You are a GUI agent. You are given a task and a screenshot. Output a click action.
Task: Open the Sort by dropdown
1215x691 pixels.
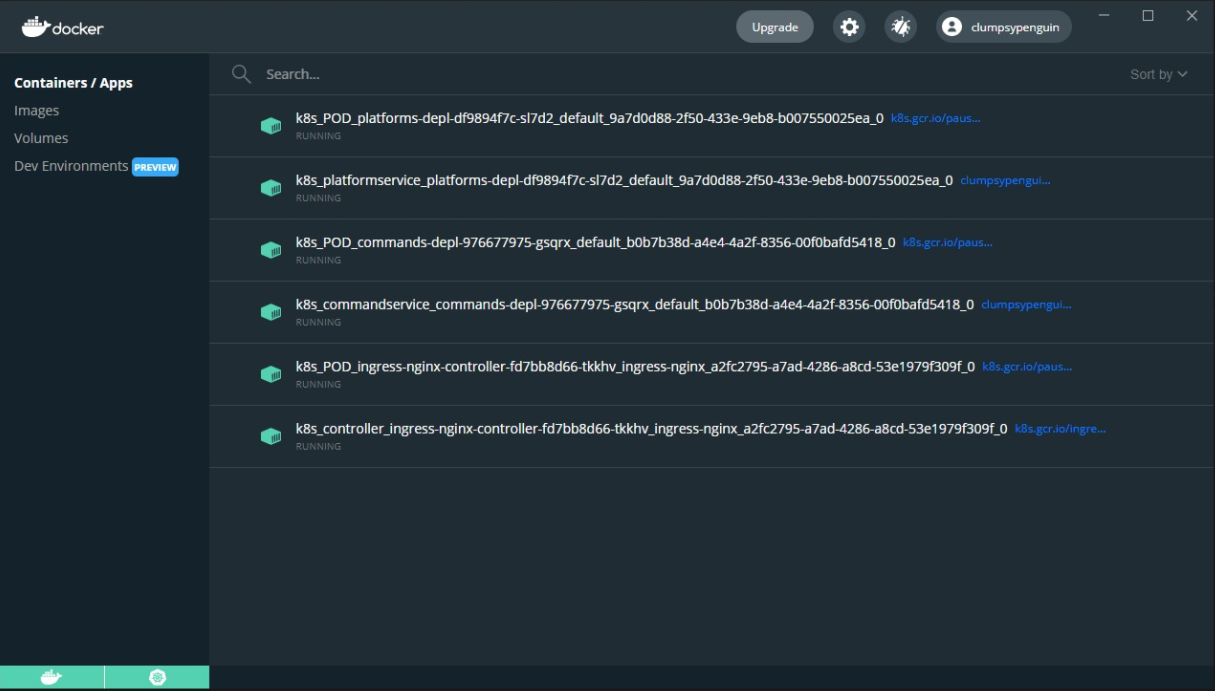(x=1159, y=74)
